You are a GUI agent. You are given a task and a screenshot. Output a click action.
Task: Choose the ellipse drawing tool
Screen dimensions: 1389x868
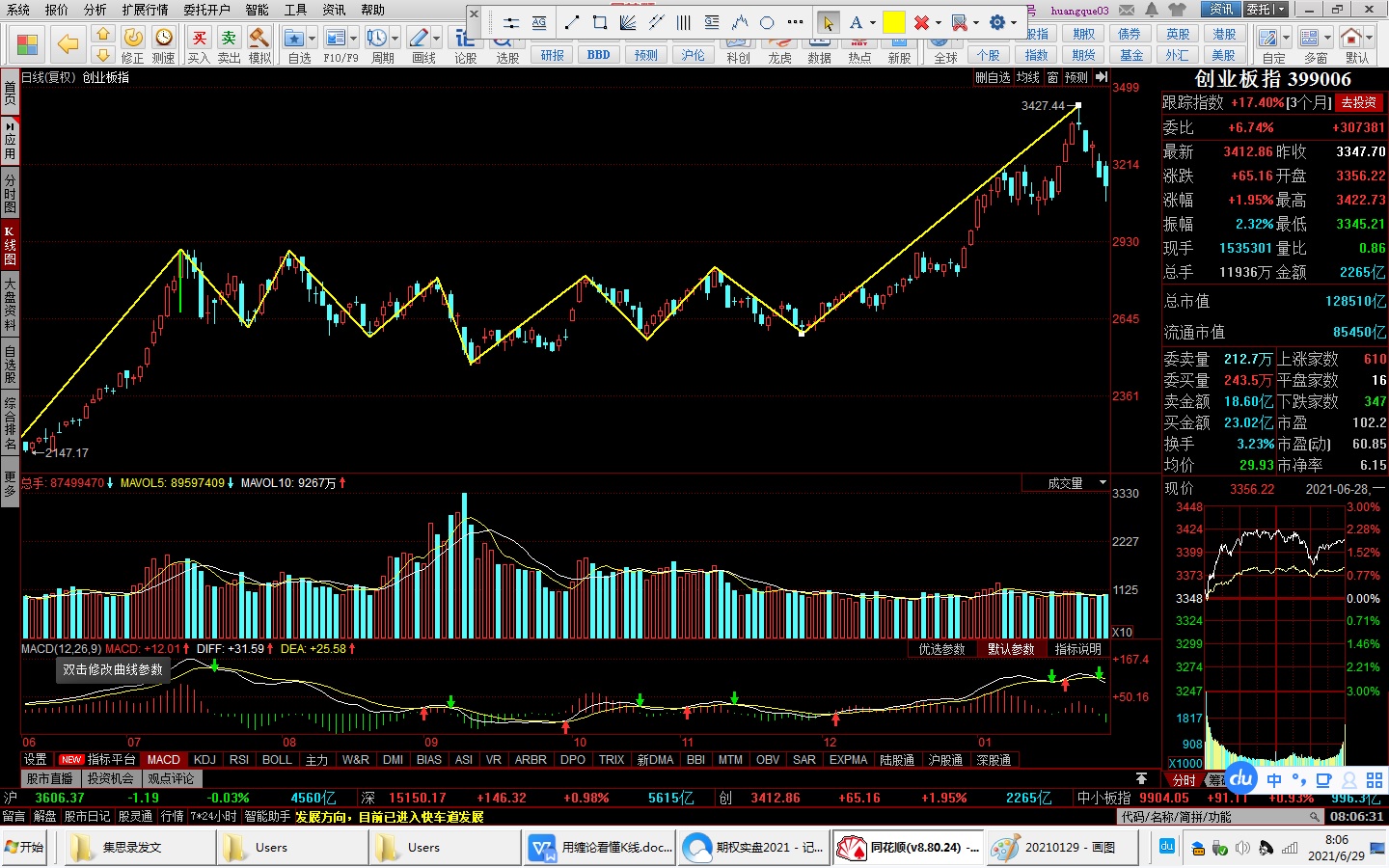(x=767, y=22)
